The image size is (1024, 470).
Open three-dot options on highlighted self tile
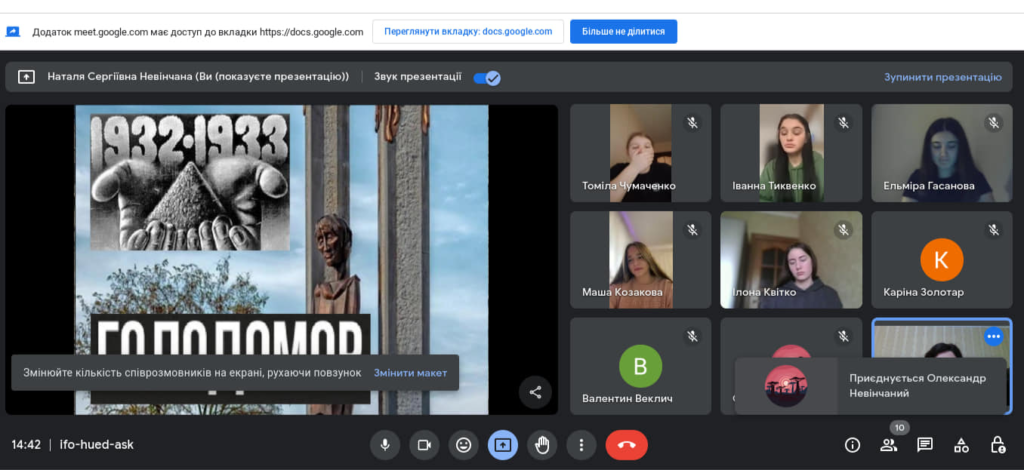coord(994,337)
